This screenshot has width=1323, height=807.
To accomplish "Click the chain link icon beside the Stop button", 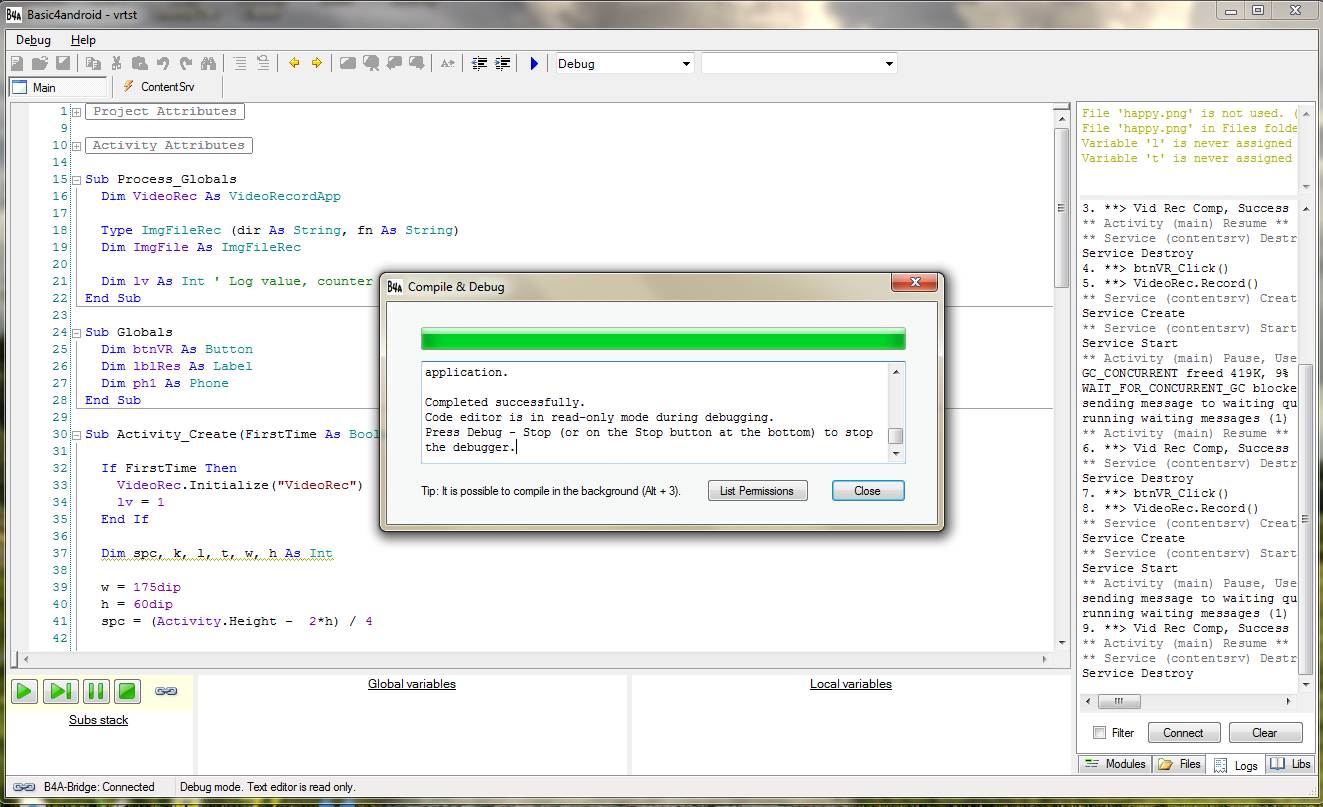I will [166, 691].
